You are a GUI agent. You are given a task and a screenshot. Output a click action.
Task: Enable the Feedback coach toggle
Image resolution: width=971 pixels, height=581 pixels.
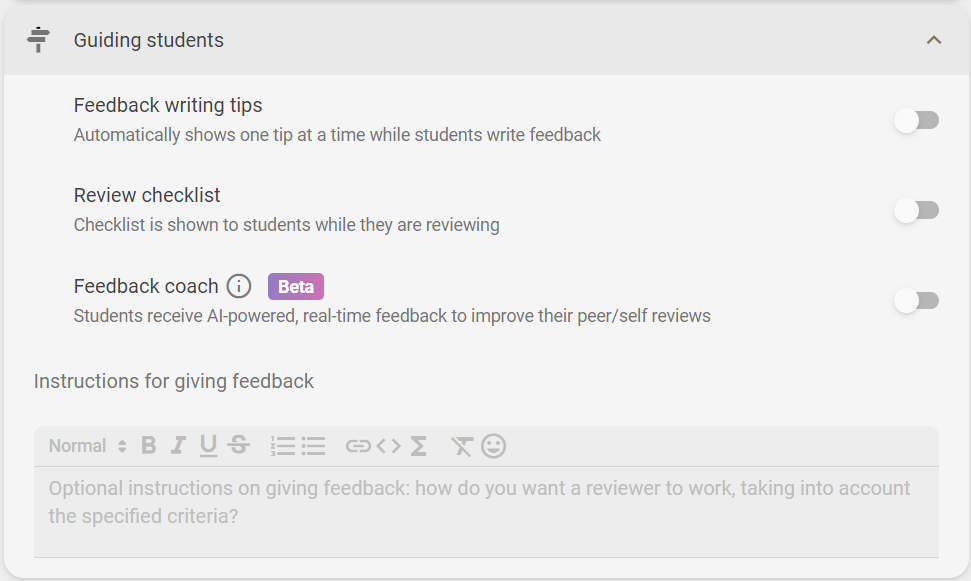point(917,301)
